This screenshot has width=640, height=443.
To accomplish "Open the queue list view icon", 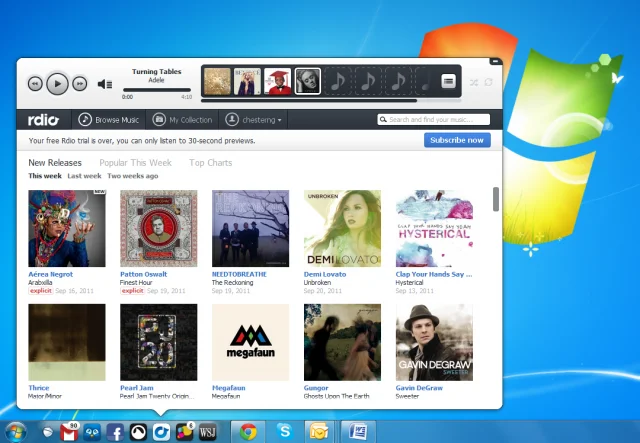I will tap(448, 81).
